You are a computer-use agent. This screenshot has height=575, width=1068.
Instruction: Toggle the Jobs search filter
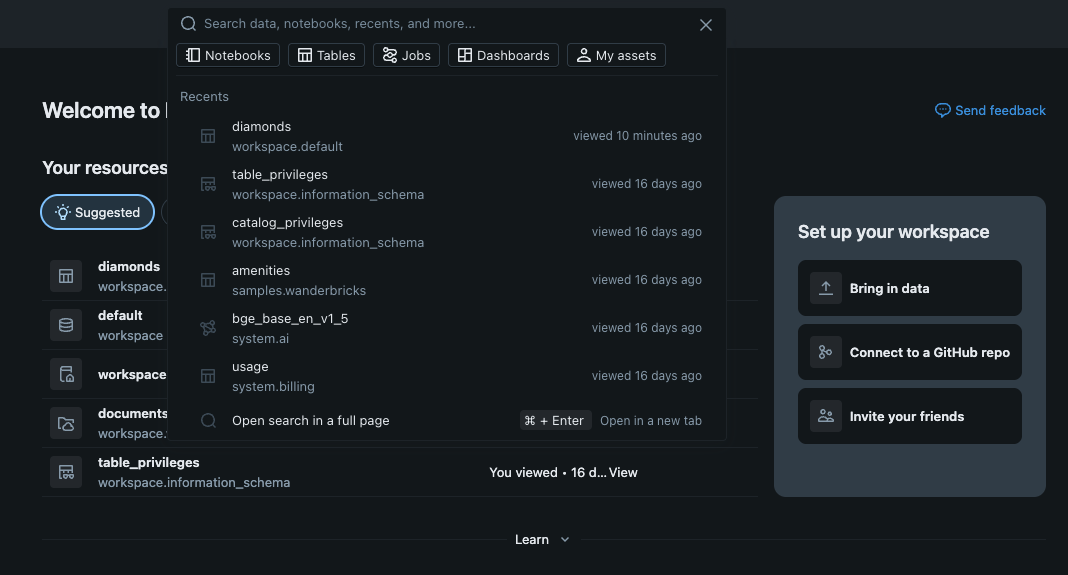406,55
